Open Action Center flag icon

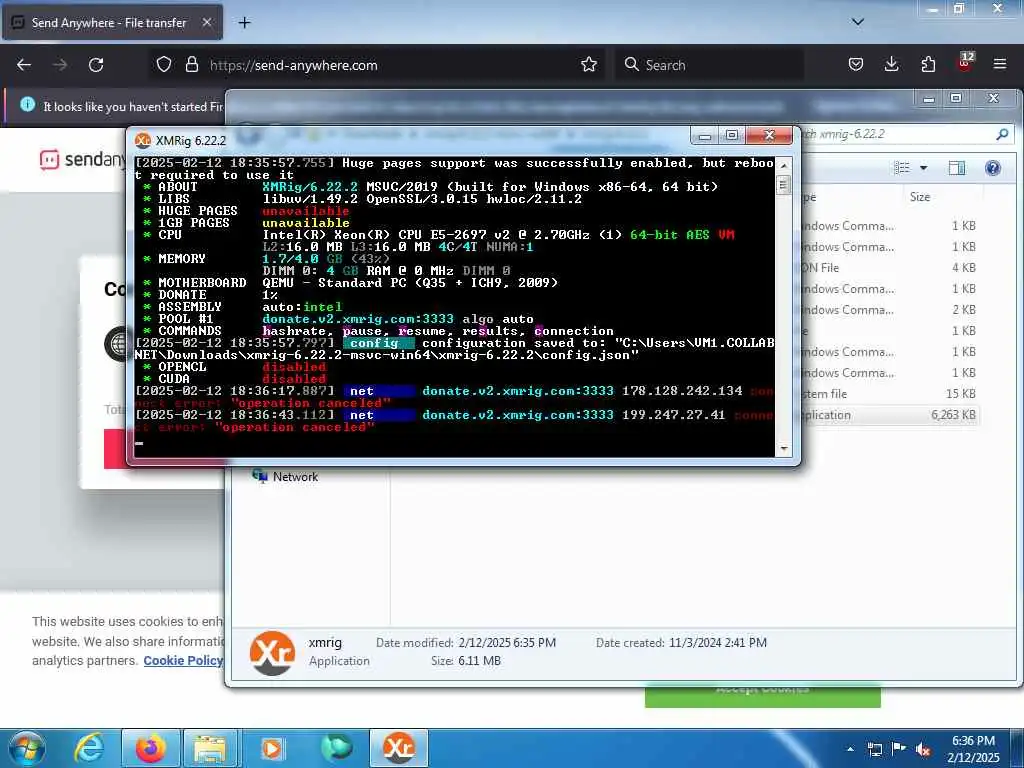pos(899,748)
